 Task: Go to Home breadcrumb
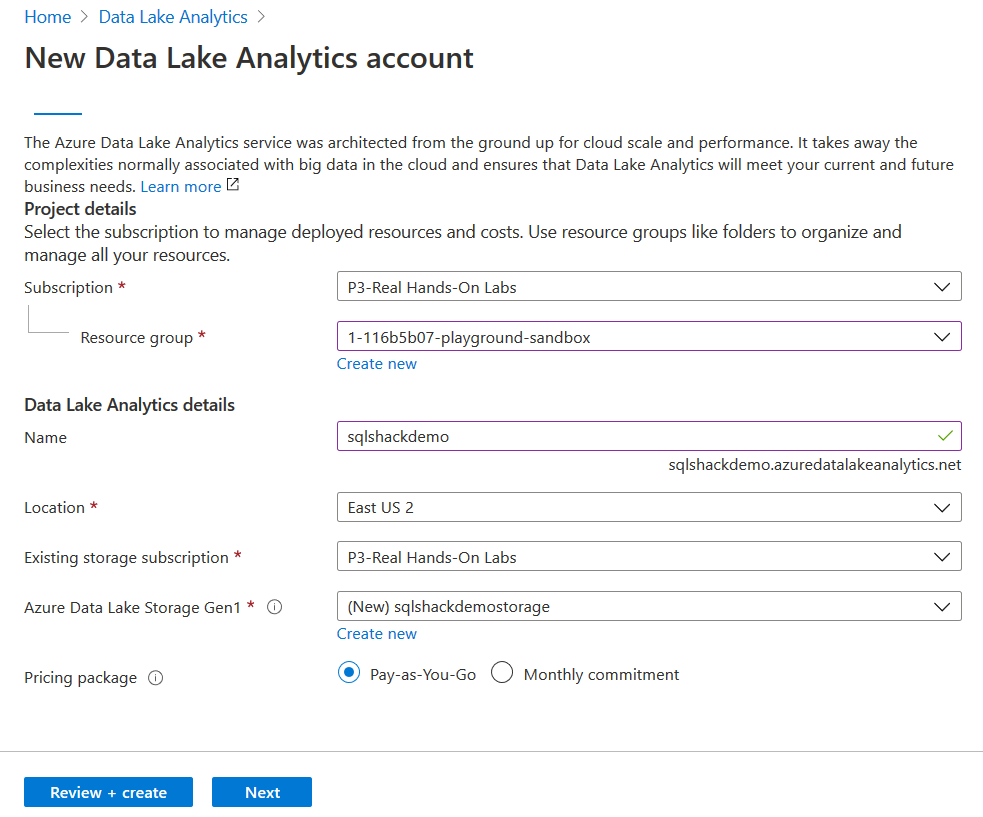coord(47,17)
